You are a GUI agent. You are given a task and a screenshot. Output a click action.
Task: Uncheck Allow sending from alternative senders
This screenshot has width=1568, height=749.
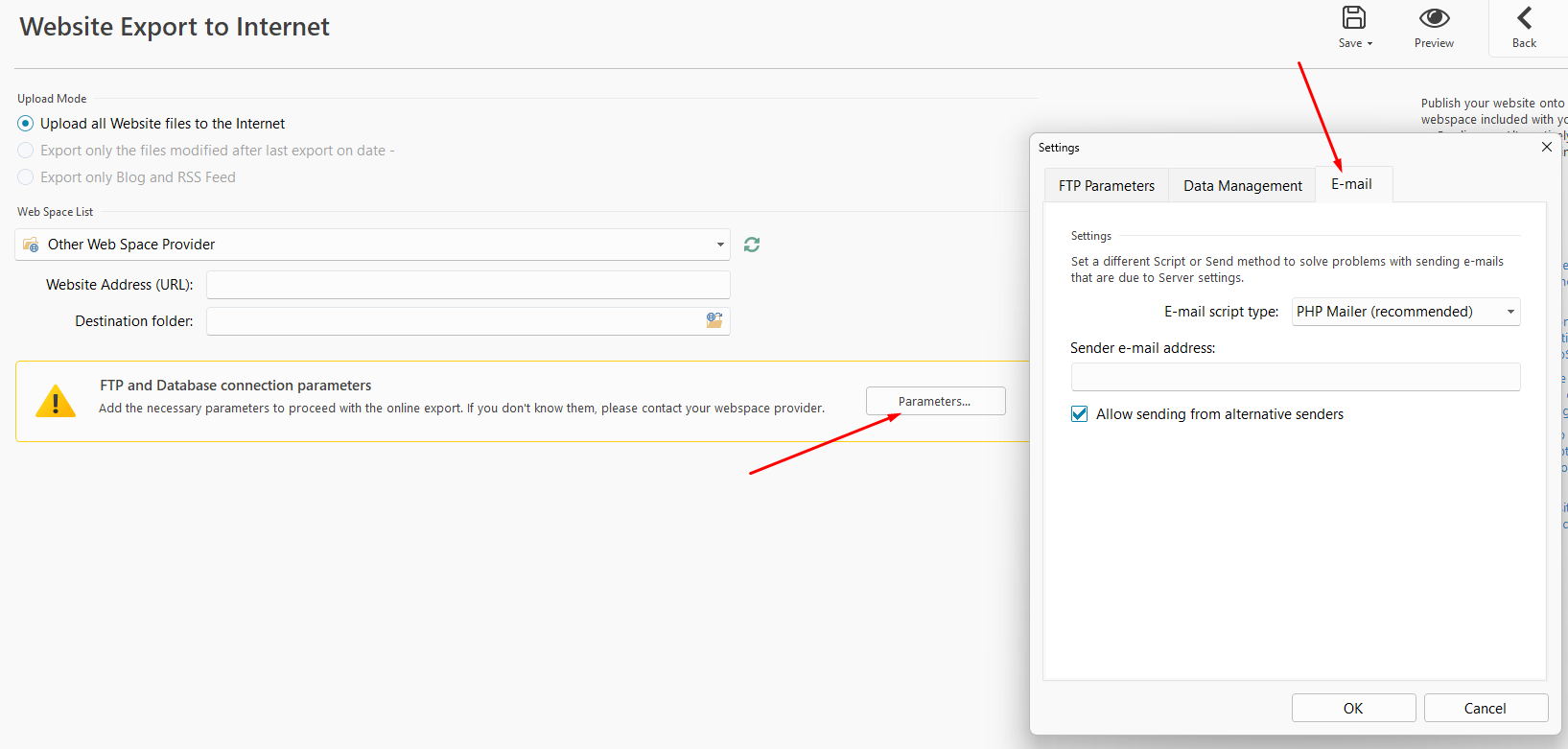pos(1080,414)
